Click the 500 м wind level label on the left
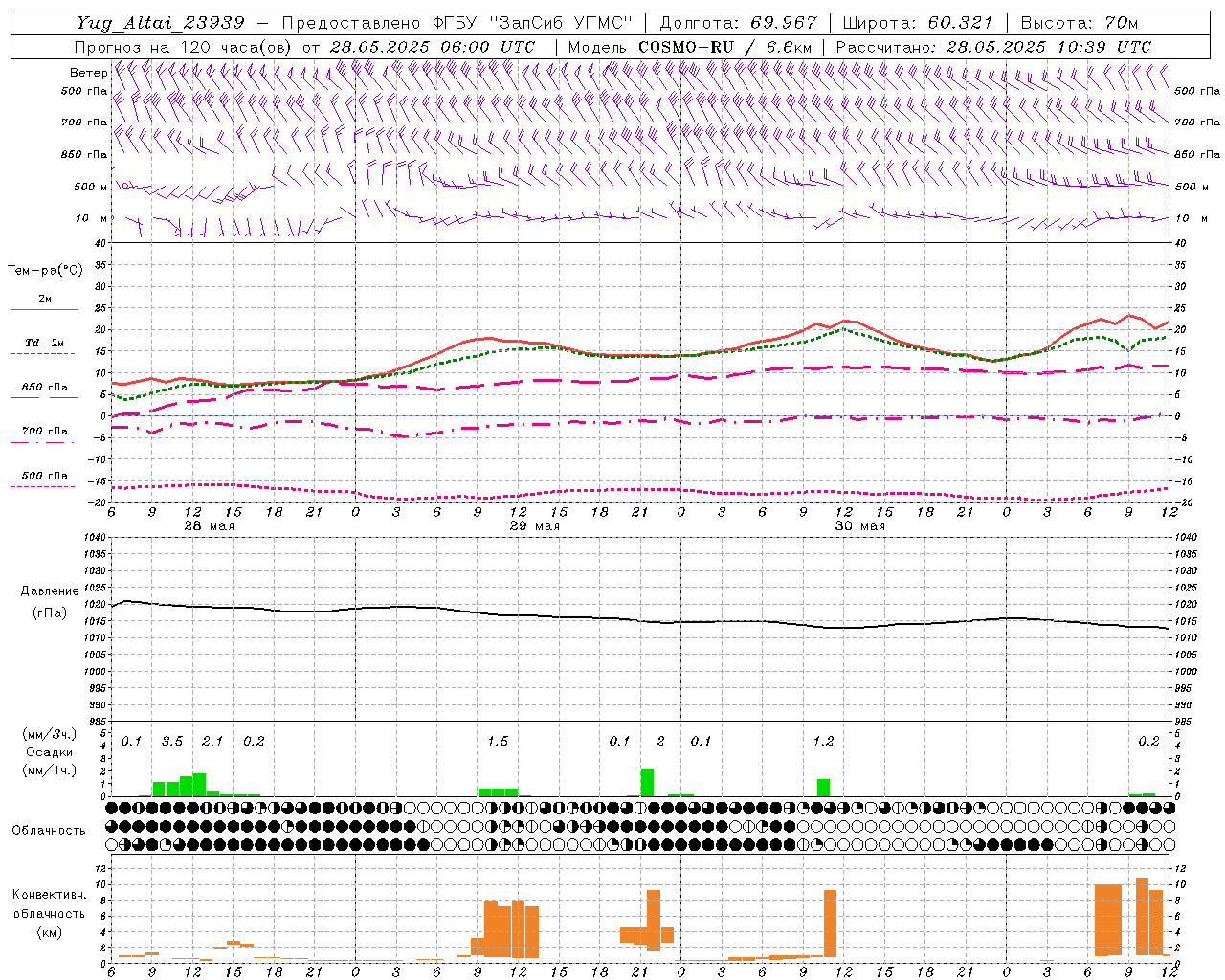1225x980 pixels. (x=90, y=188)
